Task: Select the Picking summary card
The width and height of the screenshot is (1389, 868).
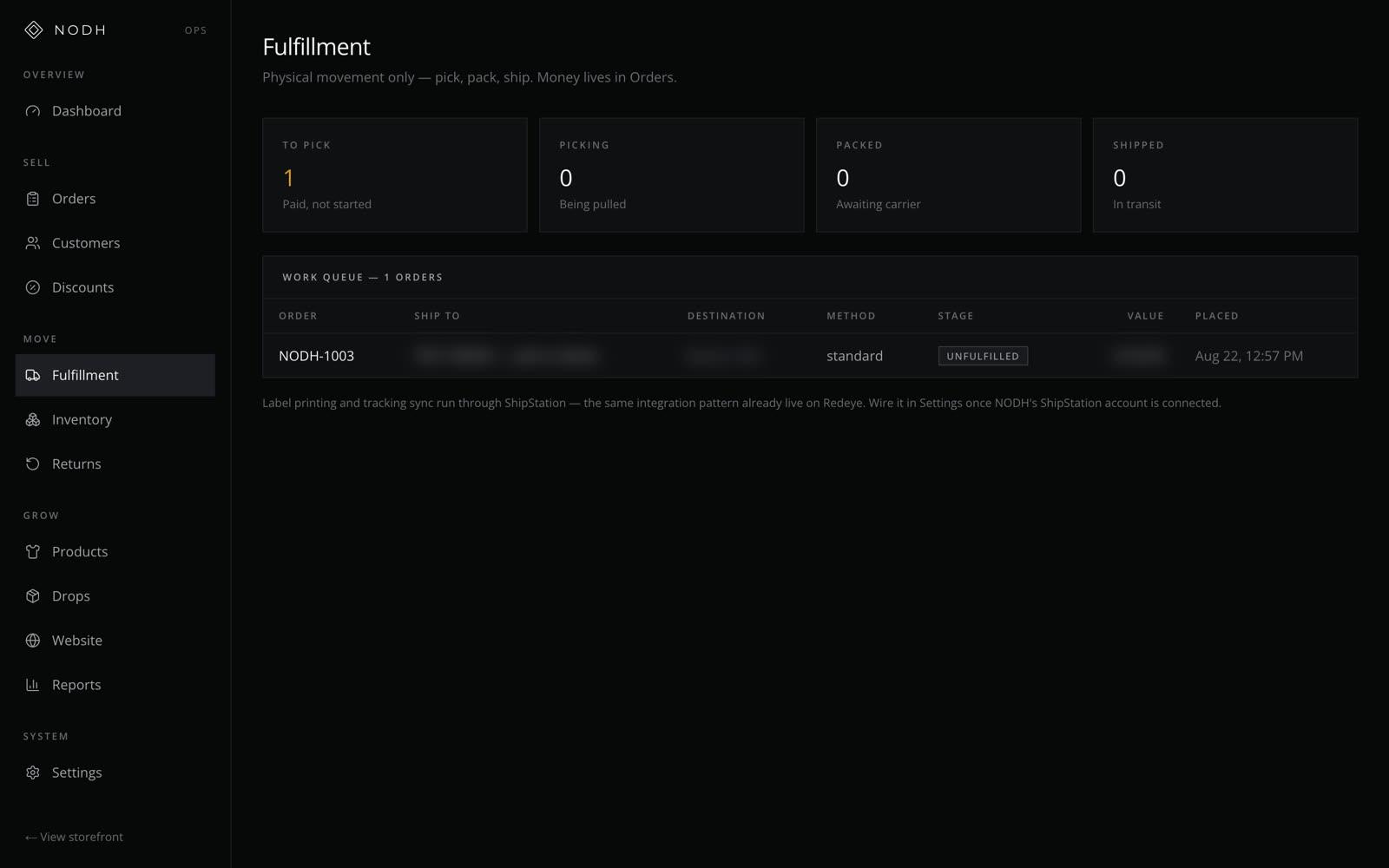Action: click(x=672, y=175)
